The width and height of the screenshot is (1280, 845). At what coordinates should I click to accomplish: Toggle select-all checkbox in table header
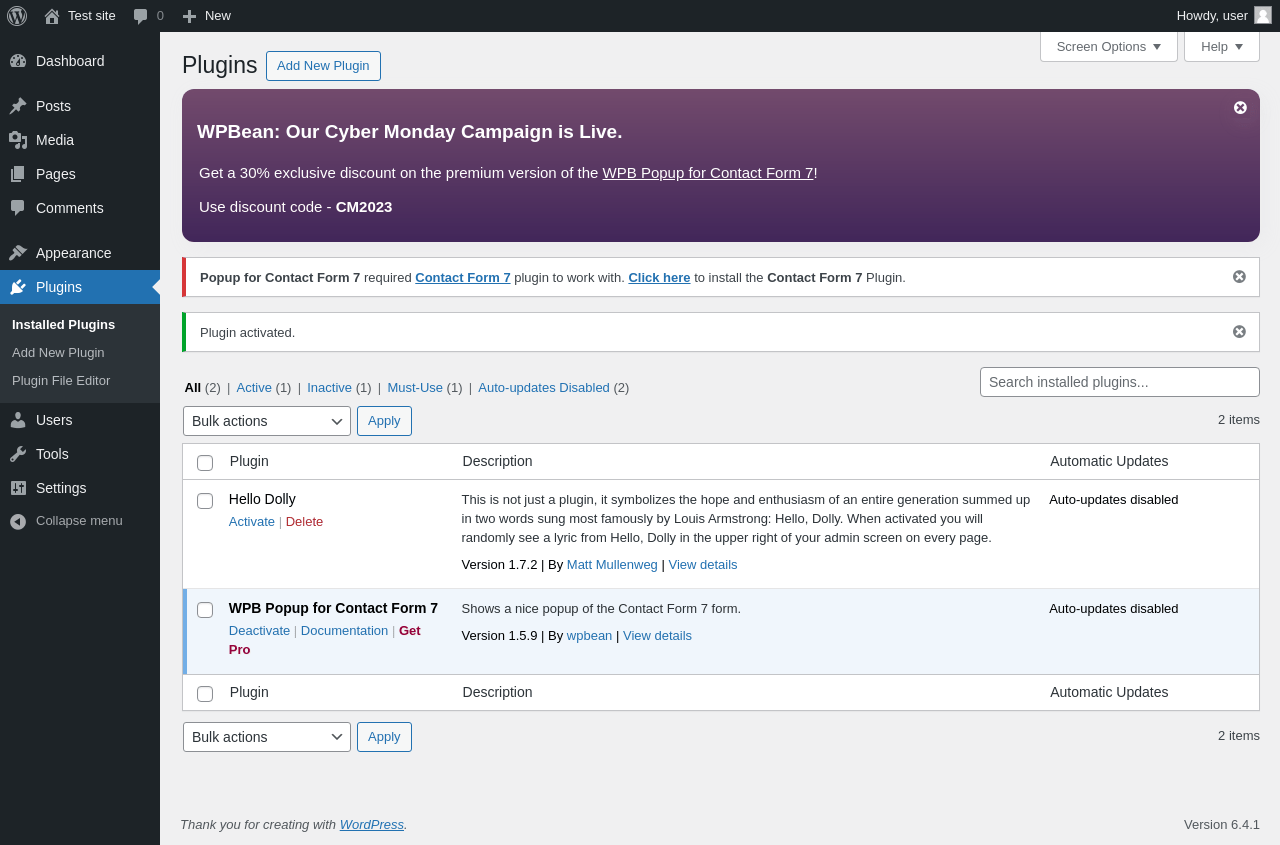click(x=205, y=463)
